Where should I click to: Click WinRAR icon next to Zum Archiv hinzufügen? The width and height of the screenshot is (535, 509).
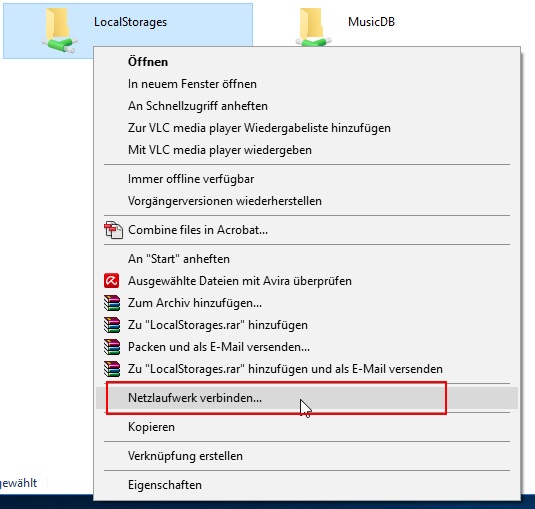click(112, 303)
